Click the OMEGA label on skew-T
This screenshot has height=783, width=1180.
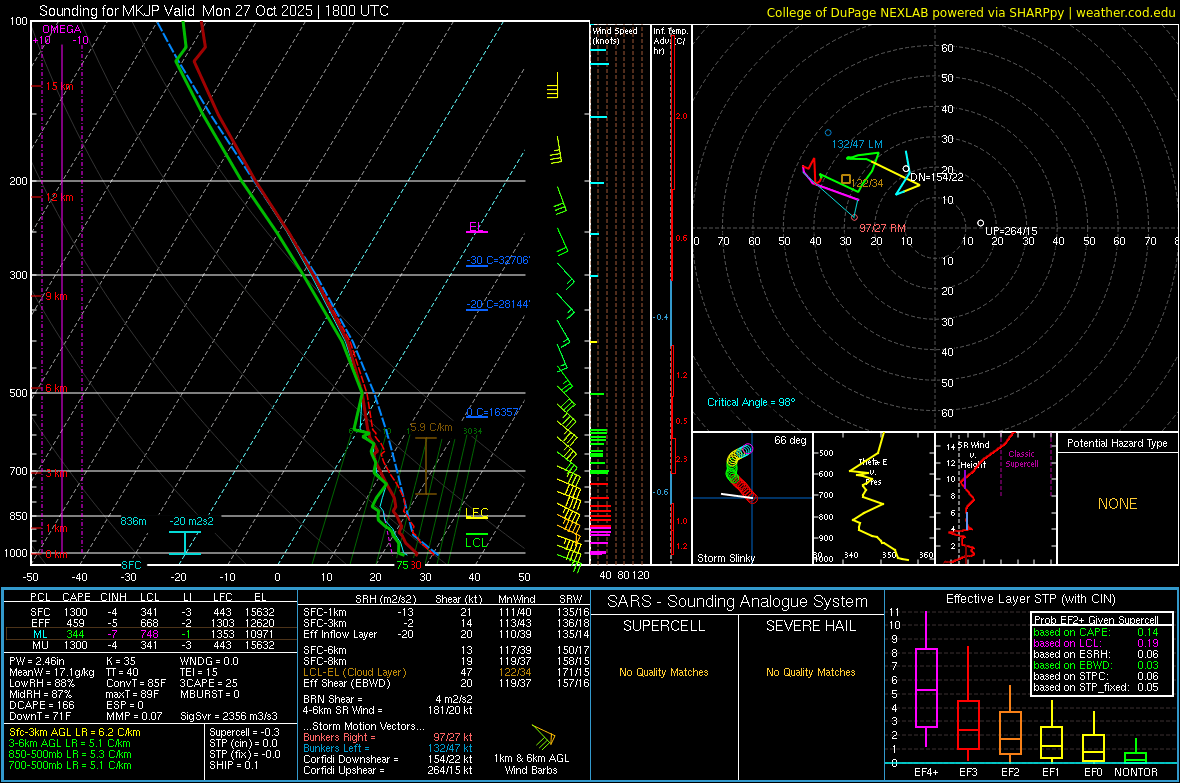point(61,29)
